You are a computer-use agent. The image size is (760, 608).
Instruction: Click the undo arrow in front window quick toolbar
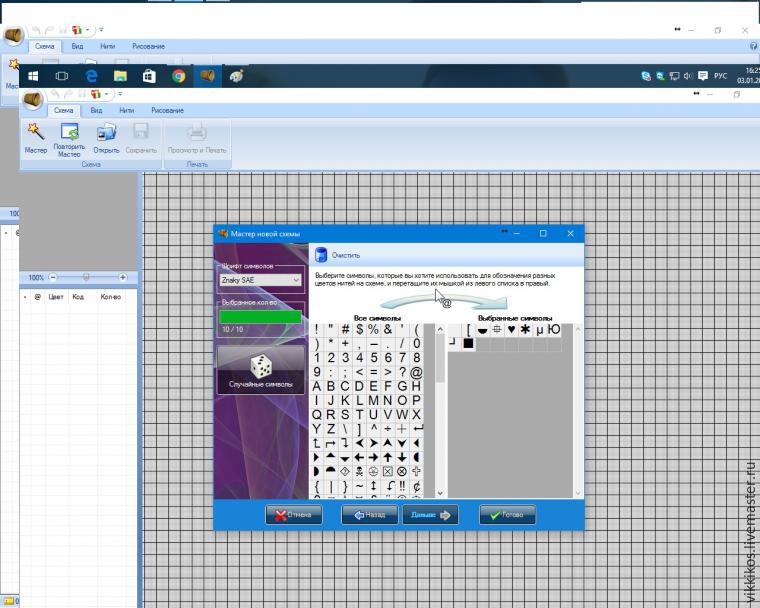(55, 94)
